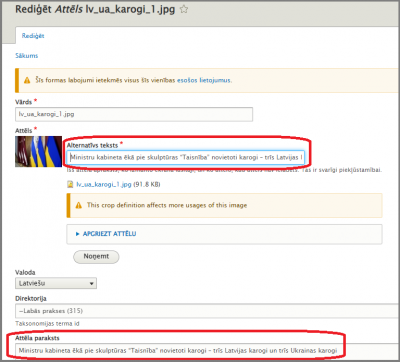Click the file icon next to lv_ua_karogi_1.jpg
400x362 pixels.
tap(70, 184)
